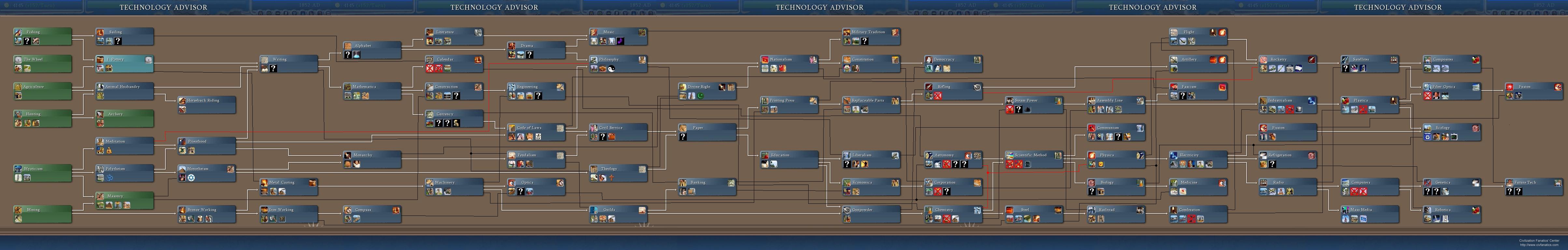This screenshot has width=1568, height=250.
Task: Click the question mark icon under Paper
Action: pyautogui.click(x=683, y=137)
